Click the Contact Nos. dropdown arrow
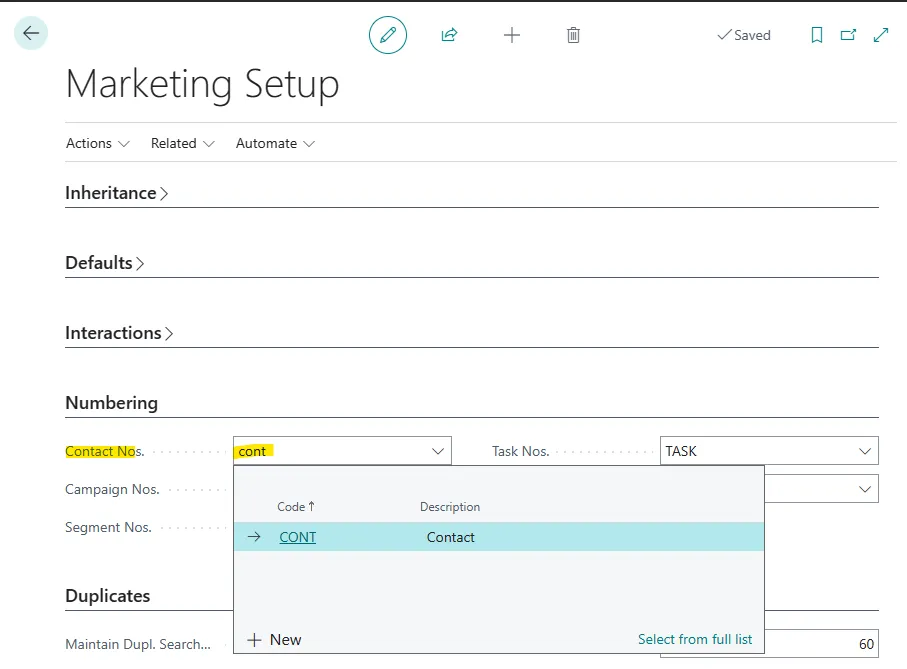Viewport: 907px width, 669px height. 438,451
